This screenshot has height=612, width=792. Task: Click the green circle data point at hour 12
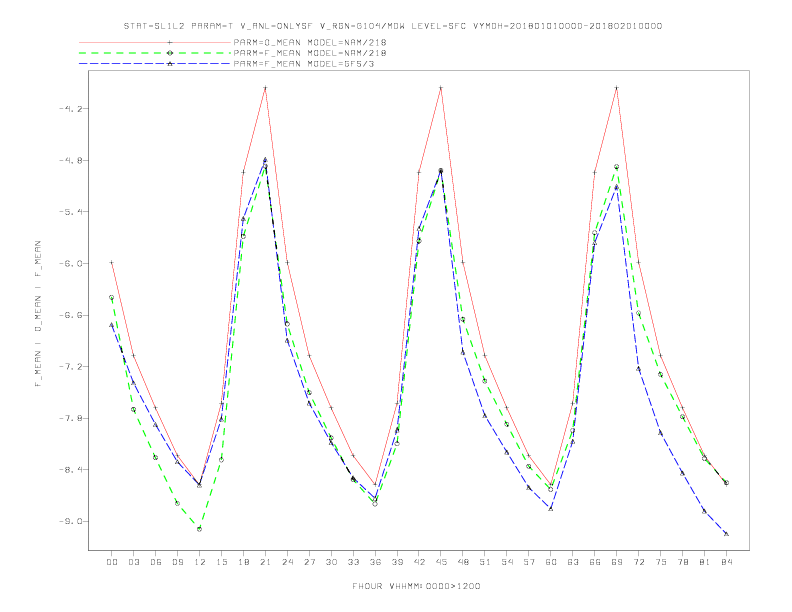click(x=200, y=529)
